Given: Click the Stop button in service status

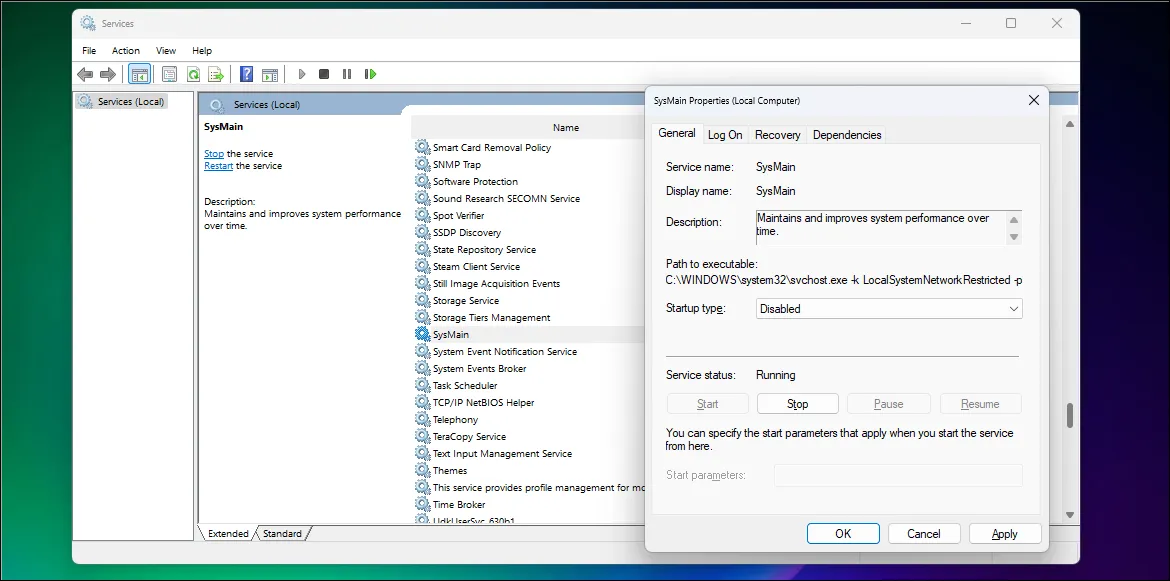Looking at the screenshot, I should pyautogui.click(x=797, y=403).
